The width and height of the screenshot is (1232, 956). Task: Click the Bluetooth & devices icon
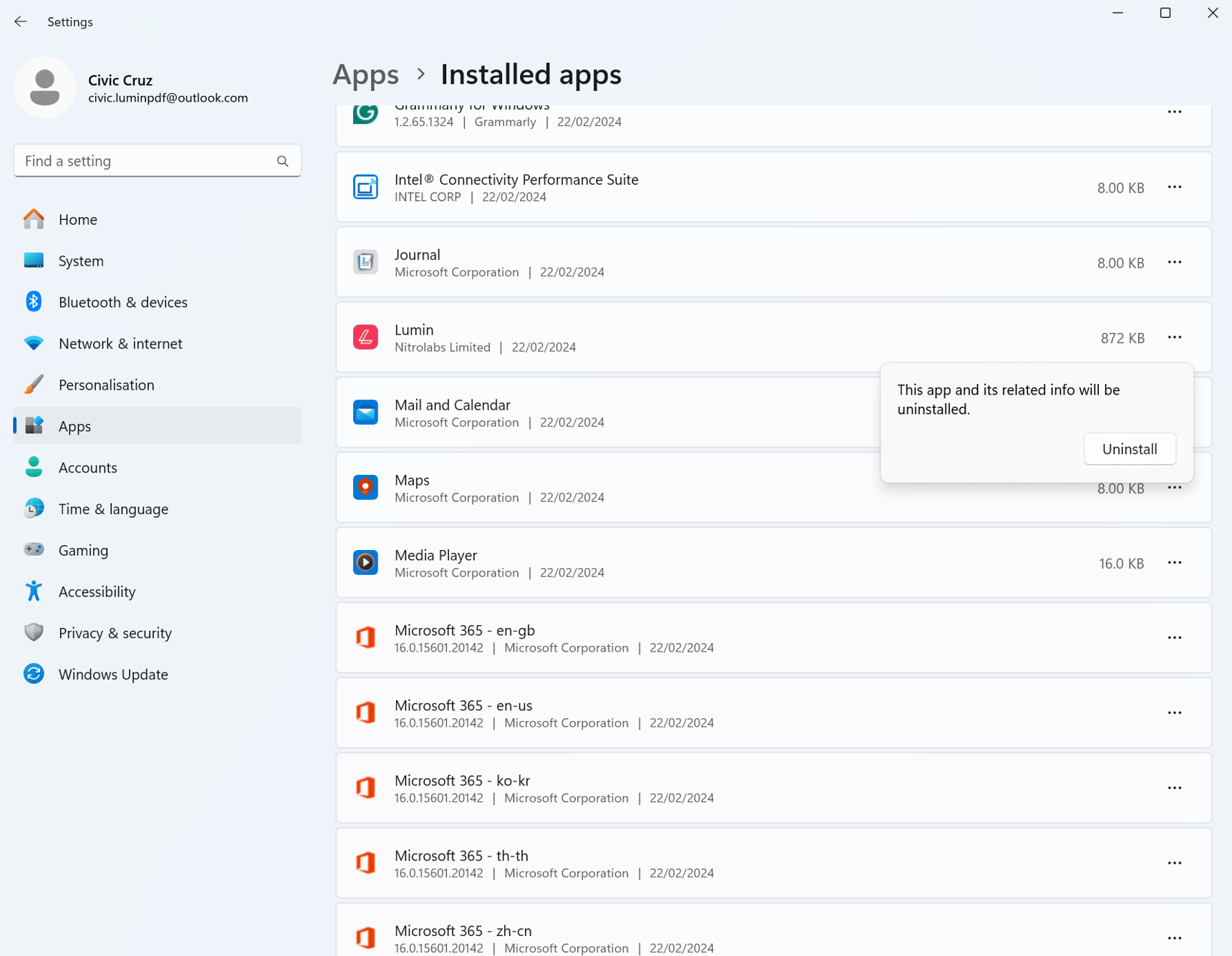point(33,301)
